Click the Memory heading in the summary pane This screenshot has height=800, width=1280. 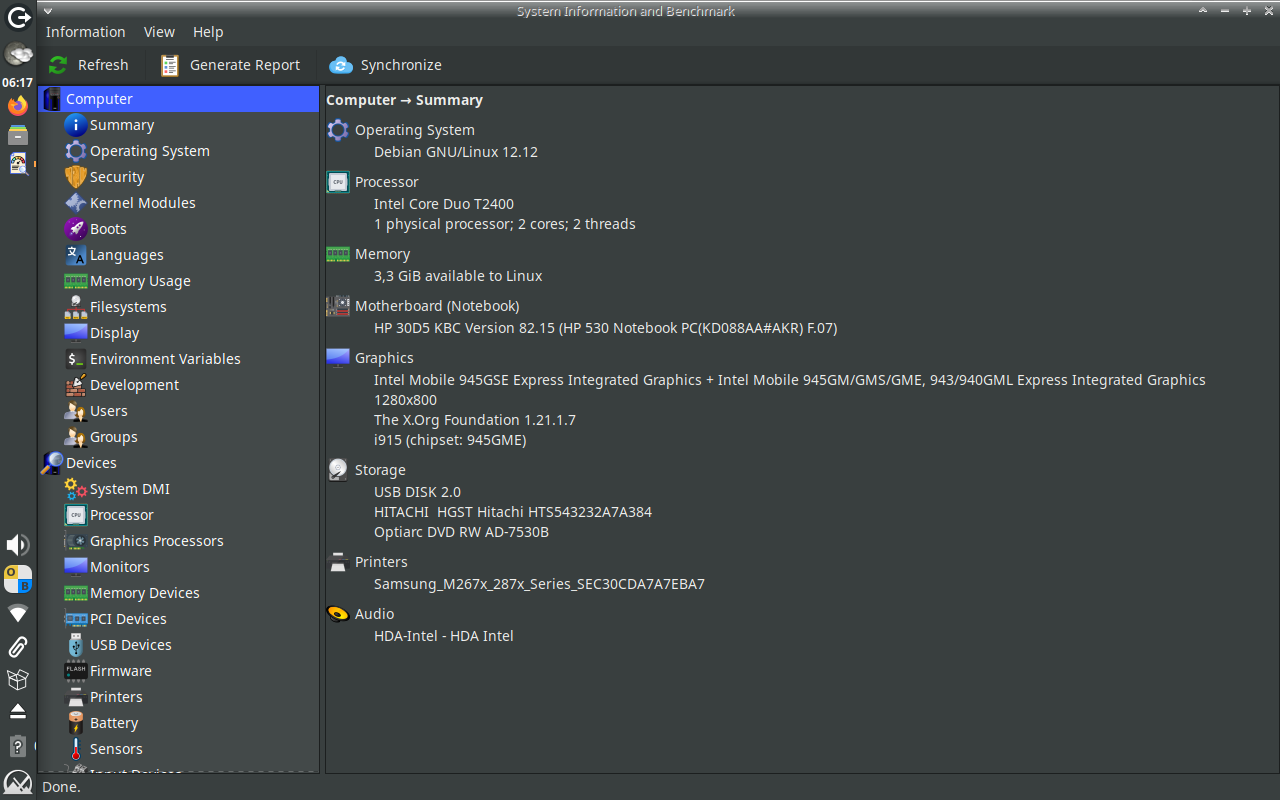point(382,254)
